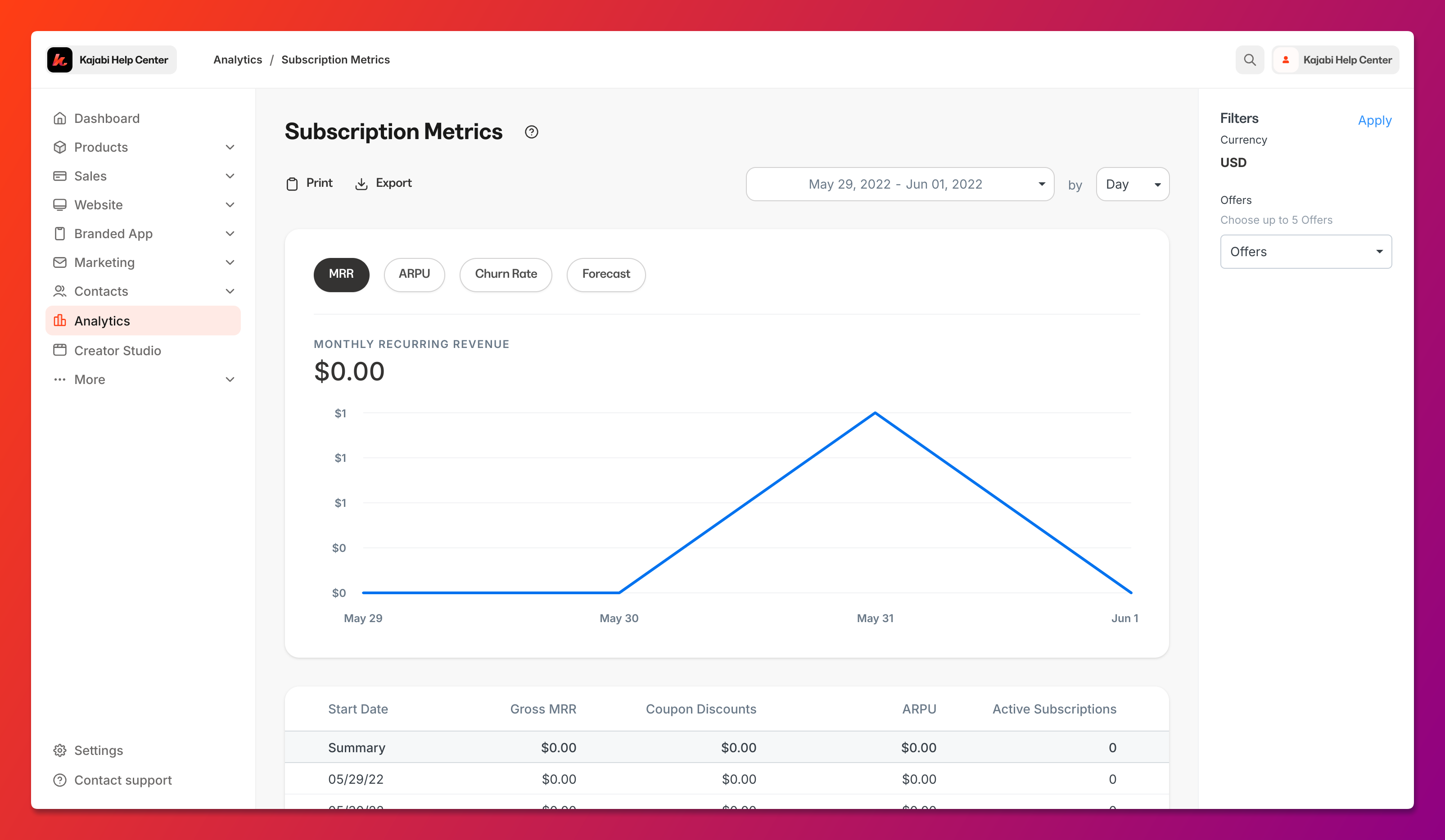
Task: Click the ARPU table column header
Action: (x=919, y=709)
